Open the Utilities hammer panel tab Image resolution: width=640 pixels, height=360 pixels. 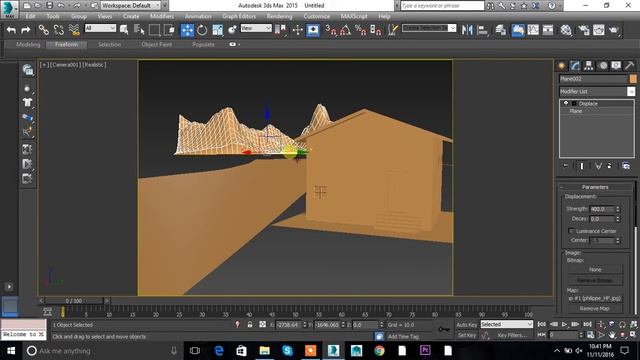click(x=629, y=65)
